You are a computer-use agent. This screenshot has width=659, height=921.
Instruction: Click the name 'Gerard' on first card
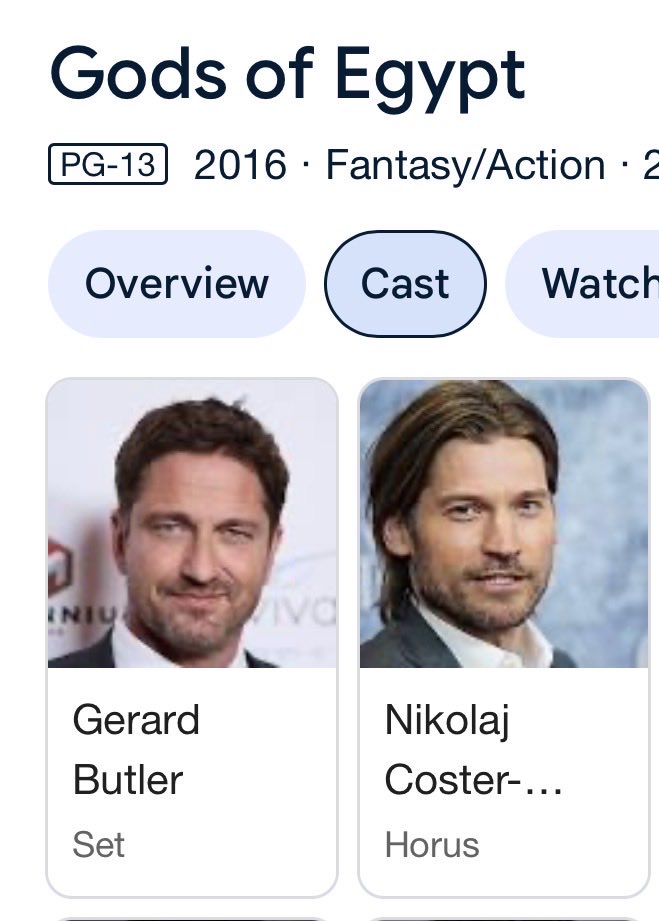coord(136,720)
